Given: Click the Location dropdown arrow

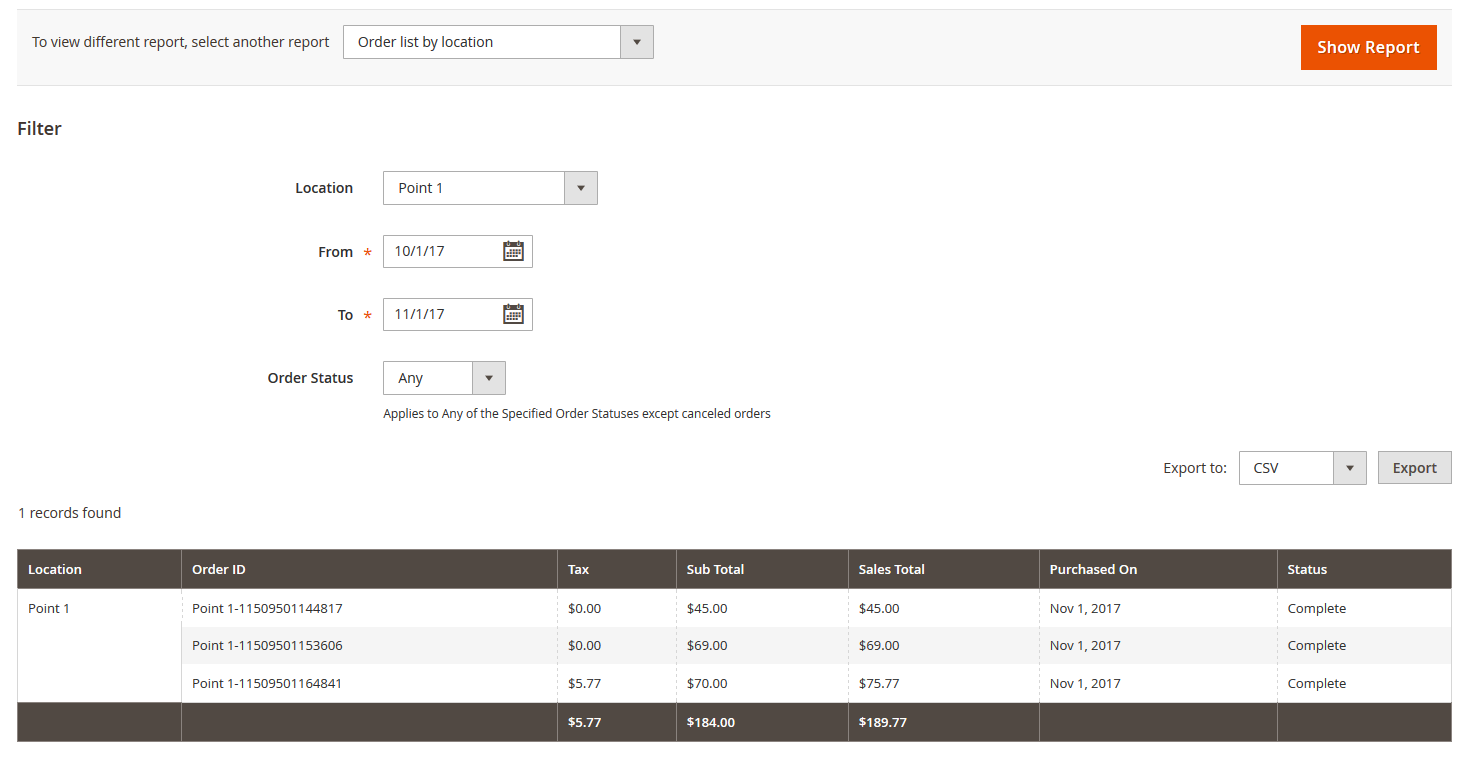Looking at the screenshot, I should pos(581,188).
